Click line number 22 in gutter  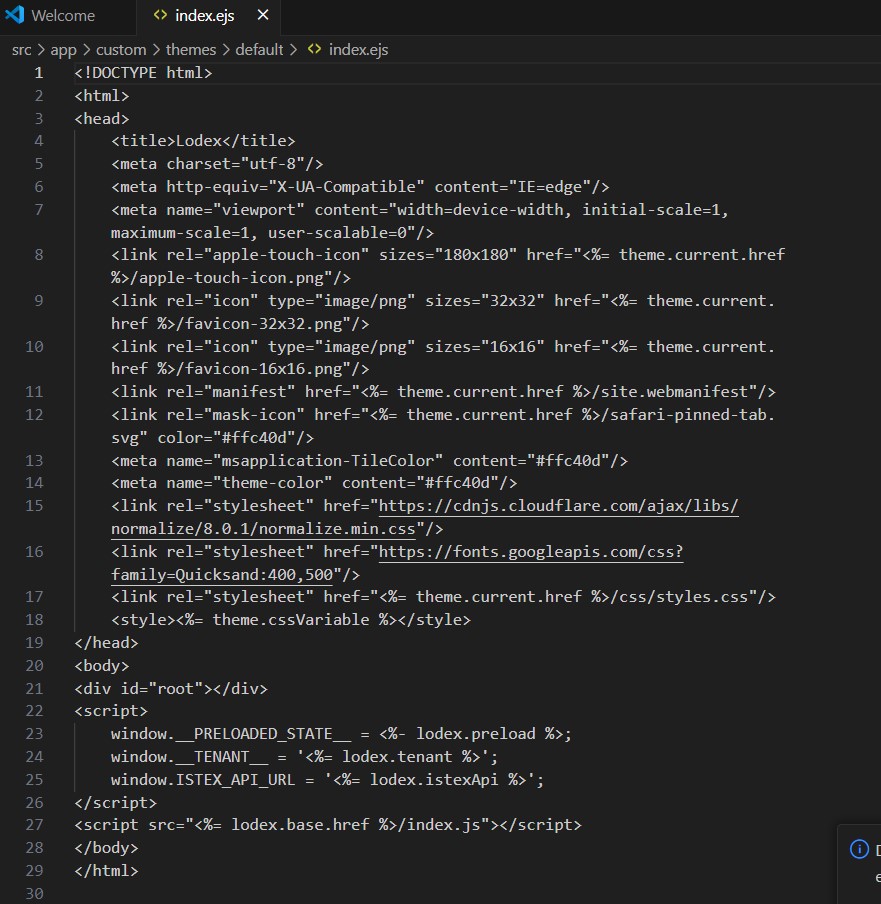[35, 711]
